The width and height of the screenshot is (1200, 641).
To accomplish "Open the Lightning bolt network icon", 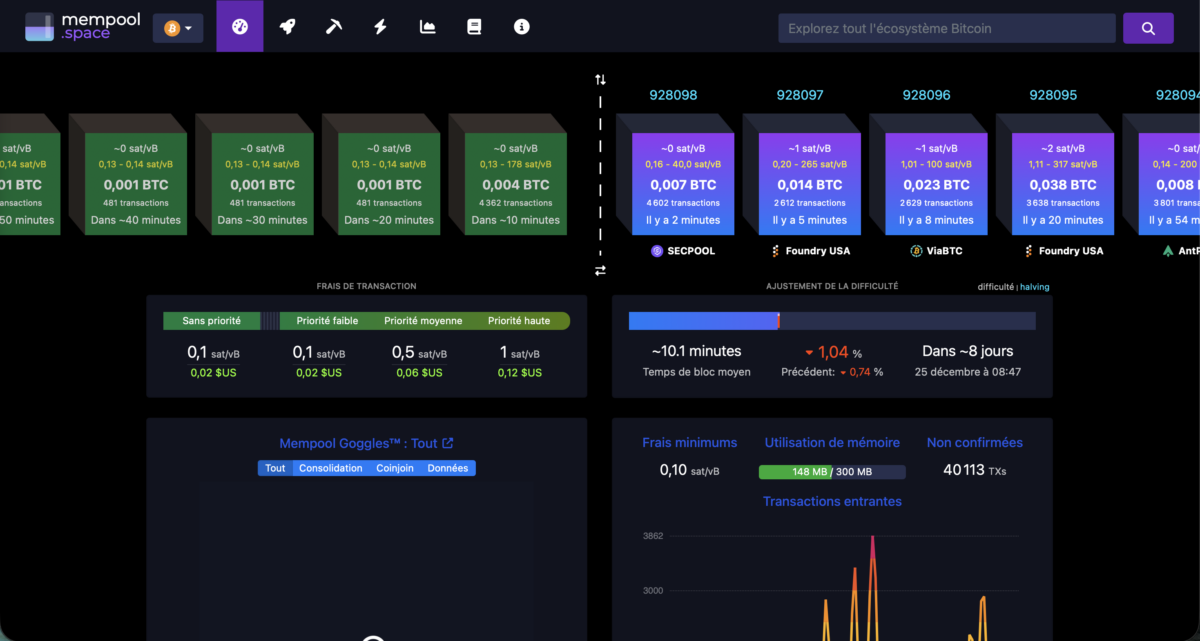I will coord(380,27).
